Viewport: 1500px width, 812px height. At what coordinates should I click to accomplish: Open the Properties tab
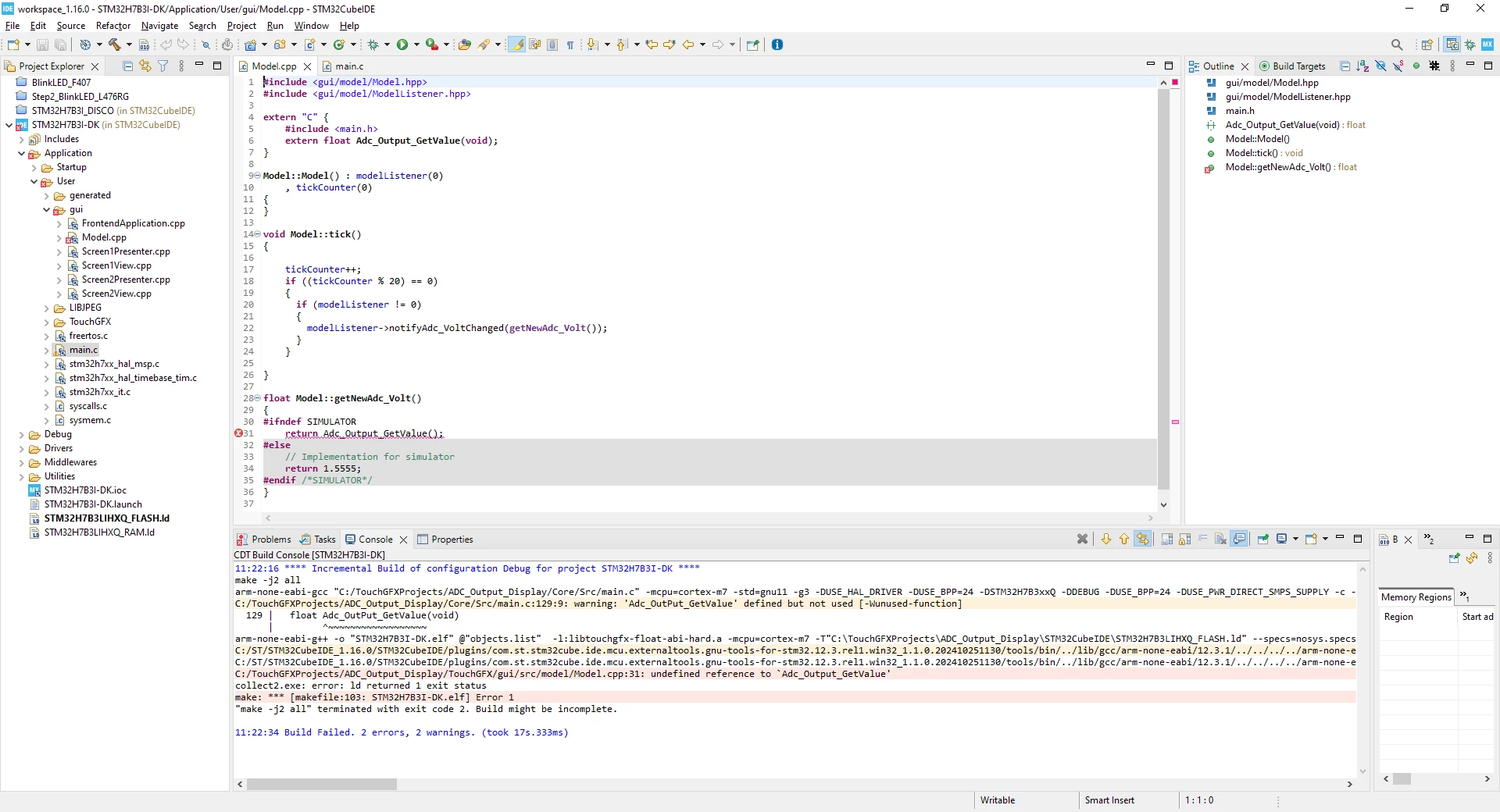[x=445, y=540]
